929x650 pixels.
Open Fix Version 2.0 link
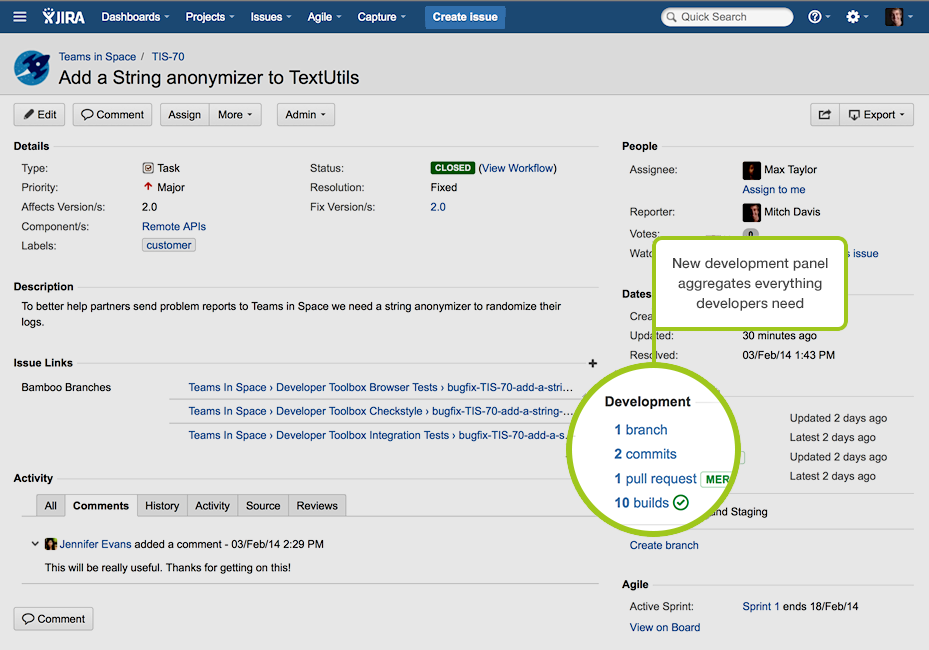click(438, 207)
